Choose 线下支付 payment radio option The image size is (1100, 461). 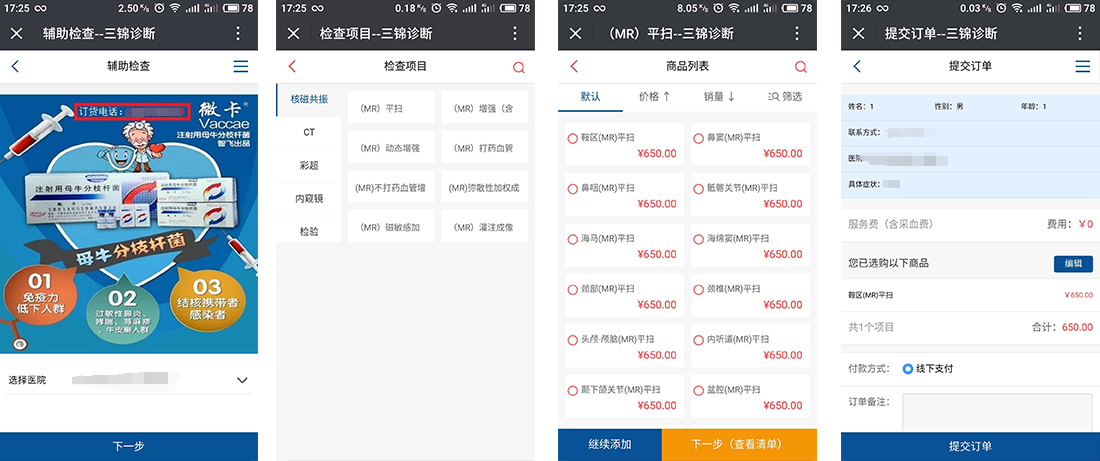pos(908,369)
